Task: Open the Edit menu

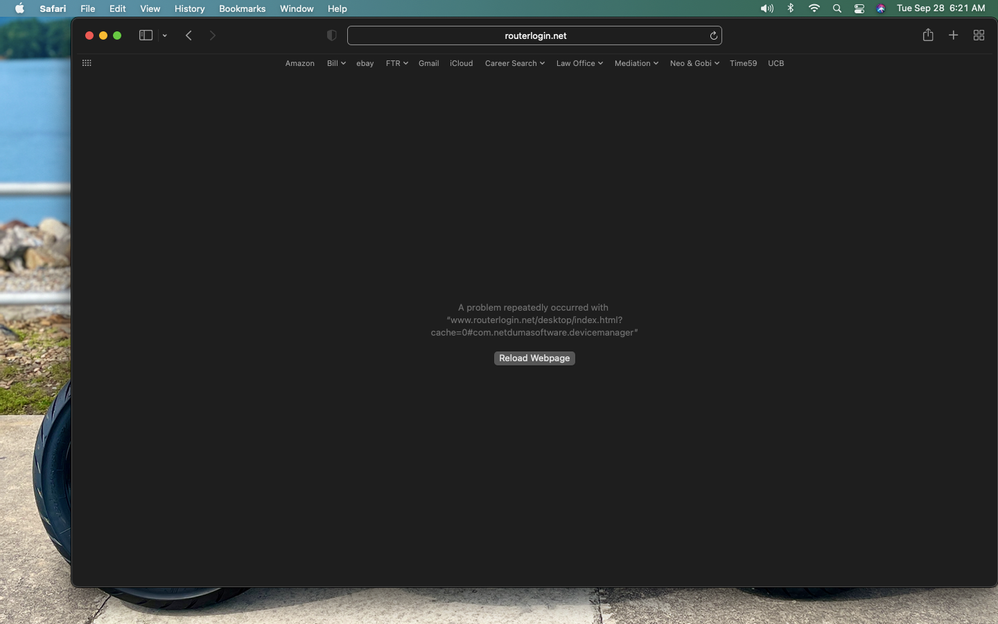Action: pos(117,8)
